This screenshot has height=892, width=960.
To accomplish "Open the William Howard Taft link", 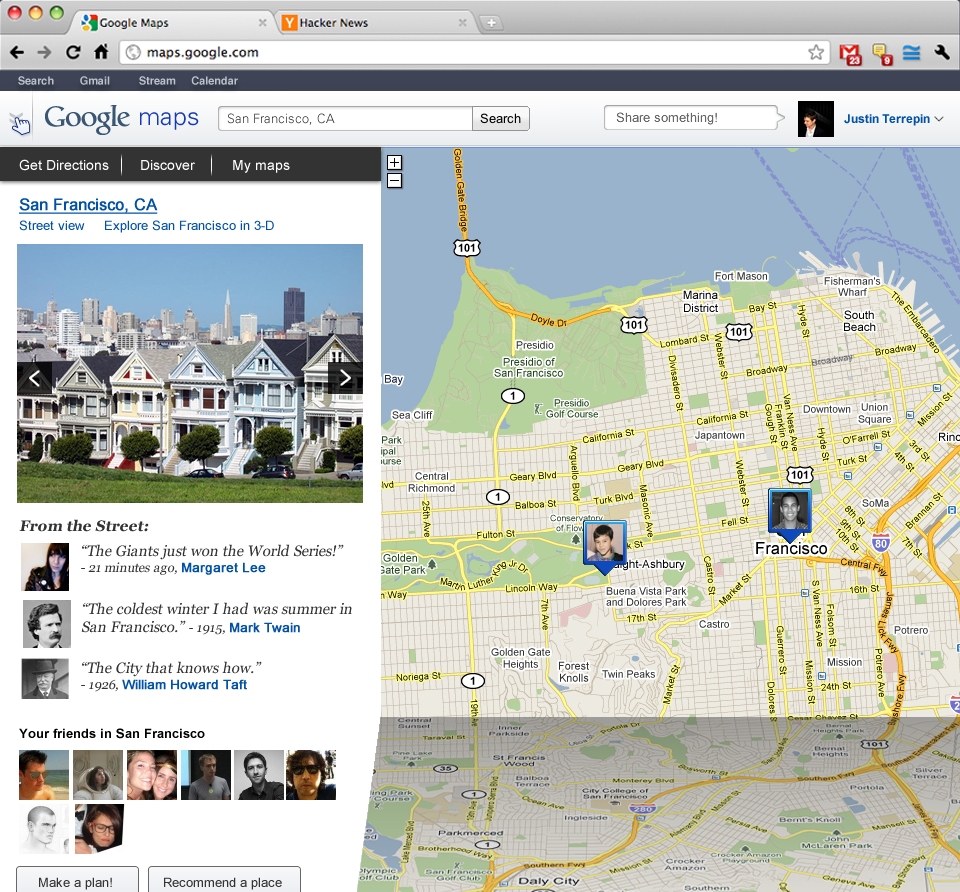I will (x=184, y=685).
